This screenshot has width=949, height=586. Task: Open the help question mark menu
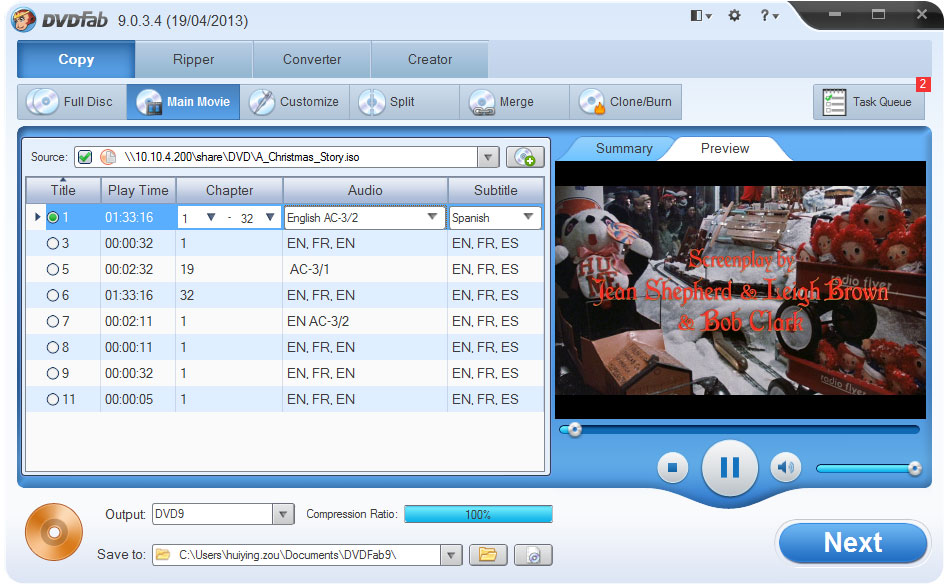point(769,16)
